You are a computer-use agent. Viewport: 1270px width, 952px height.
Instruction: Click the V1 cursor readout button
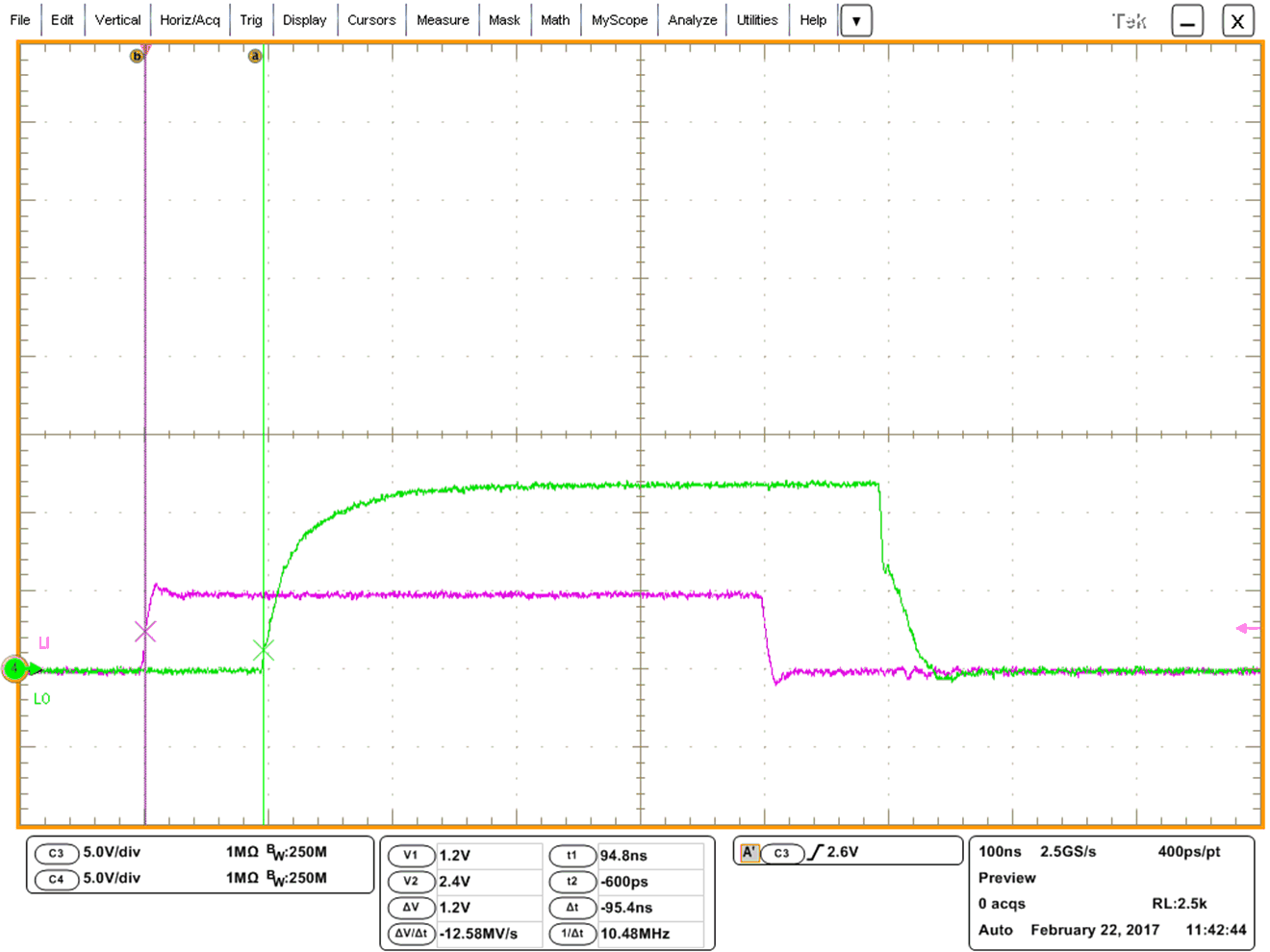pyautogui.click(x=412, y=854)
